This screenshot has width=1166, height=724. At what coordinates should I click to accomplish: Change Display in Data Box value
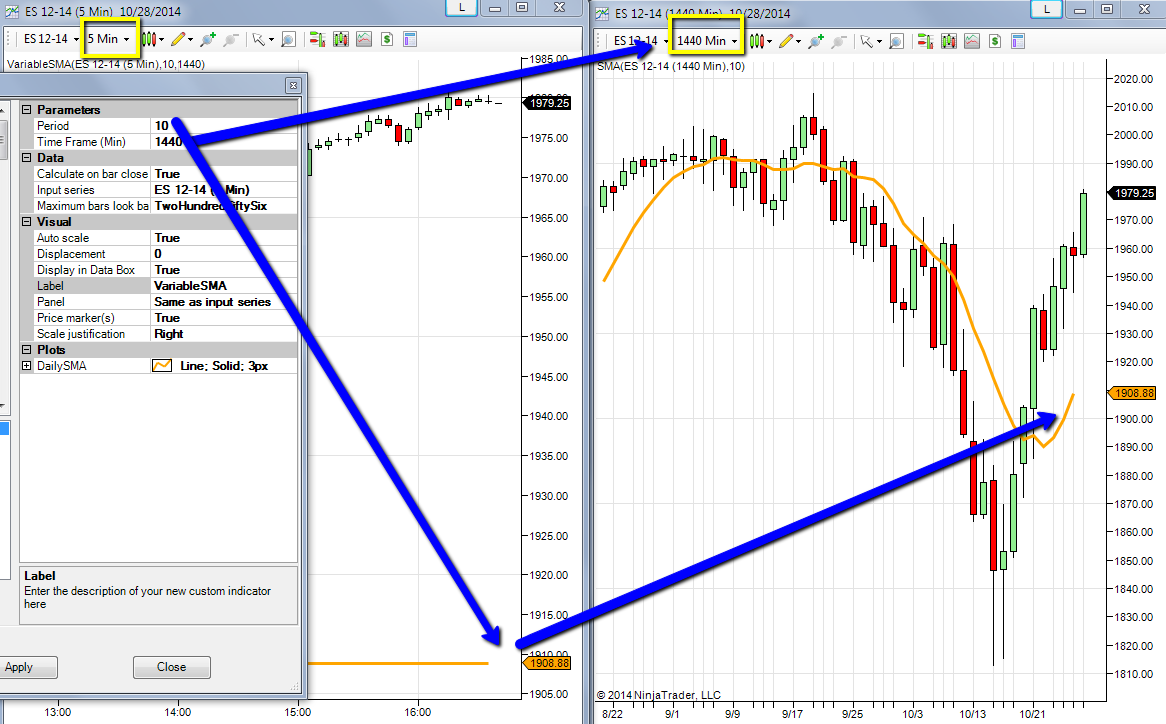[224, 270]
